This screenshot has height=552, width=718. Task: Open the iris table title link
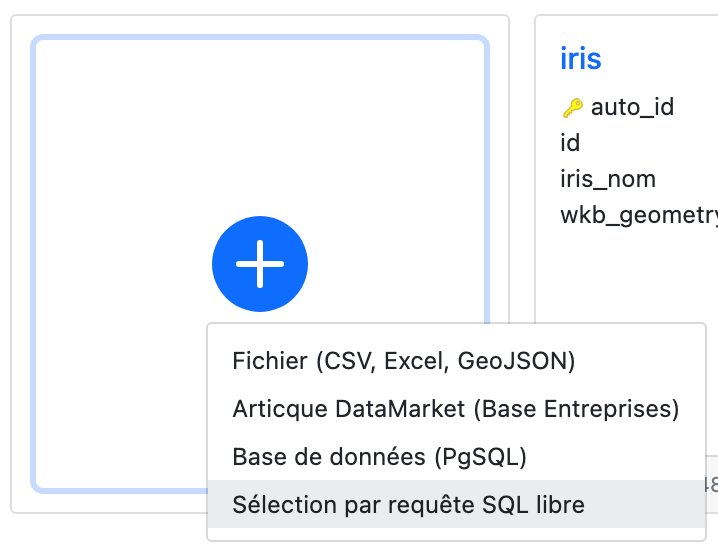[581, 58]
